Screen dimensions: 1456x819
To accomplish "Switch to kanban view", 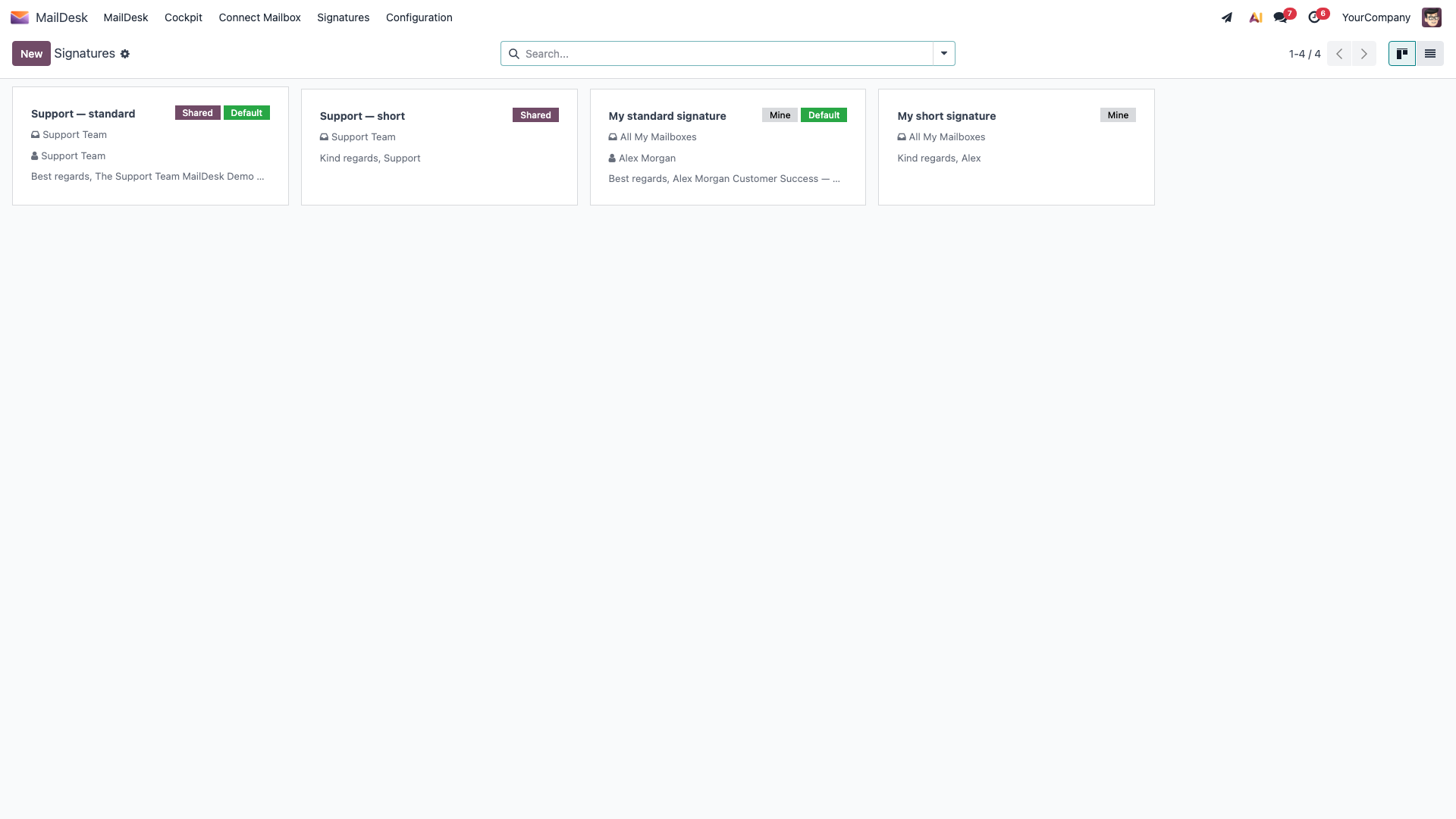I will (x=1401, y=54).
